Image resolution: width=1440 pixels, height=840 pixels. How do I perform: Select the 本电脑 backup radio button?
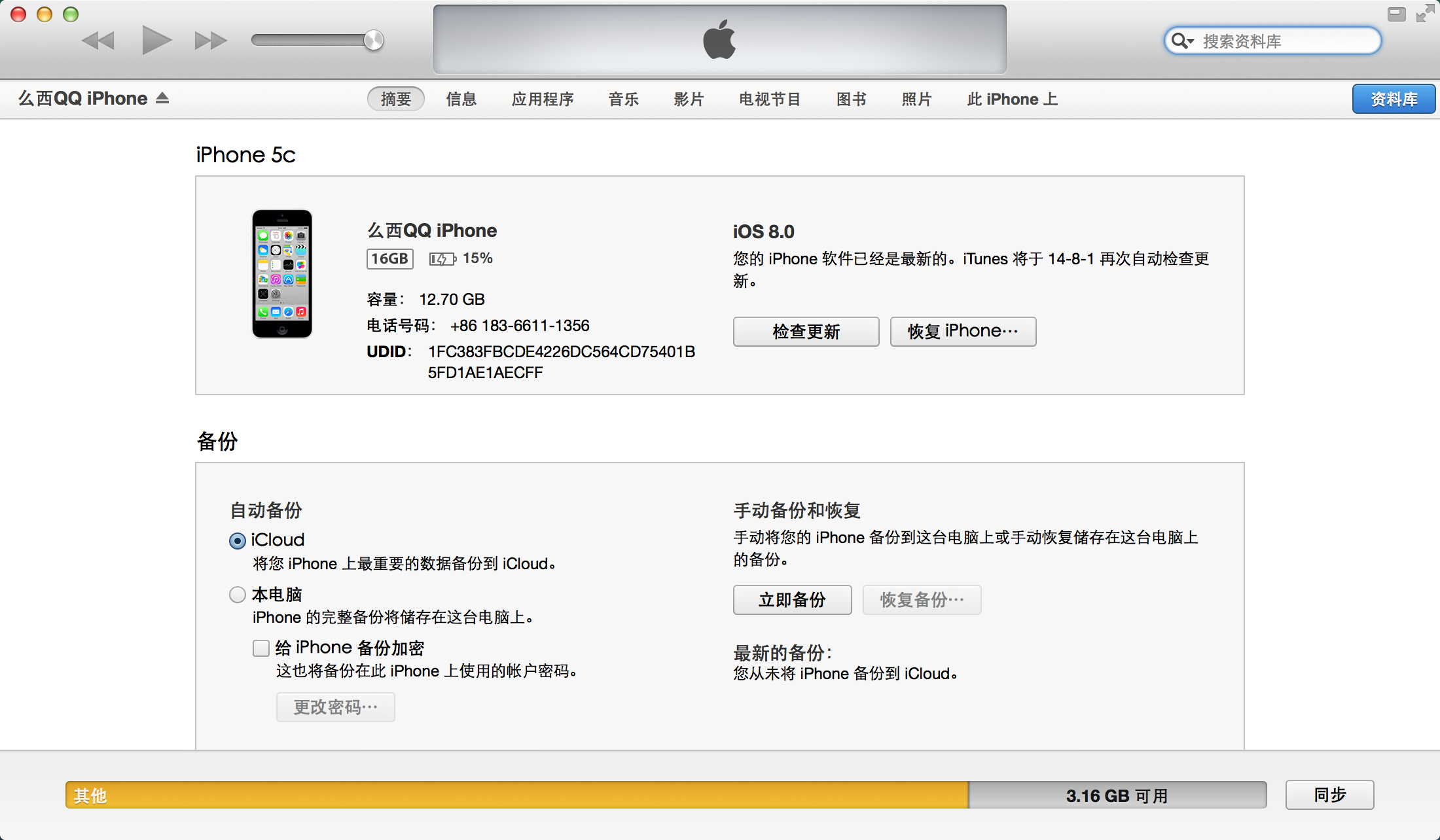pos(237,594)
